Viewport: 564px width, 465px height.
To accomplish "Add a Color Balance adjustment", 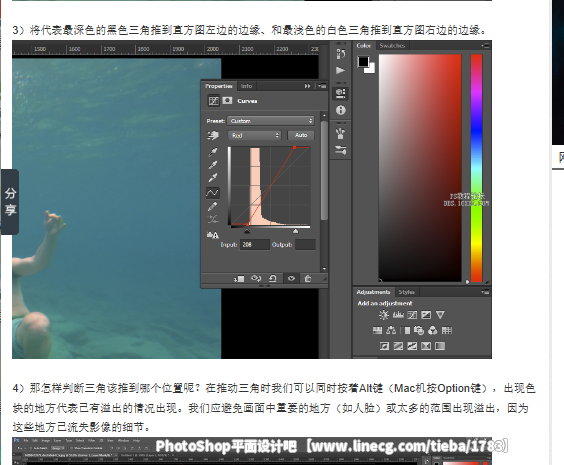I will (391, 330).
